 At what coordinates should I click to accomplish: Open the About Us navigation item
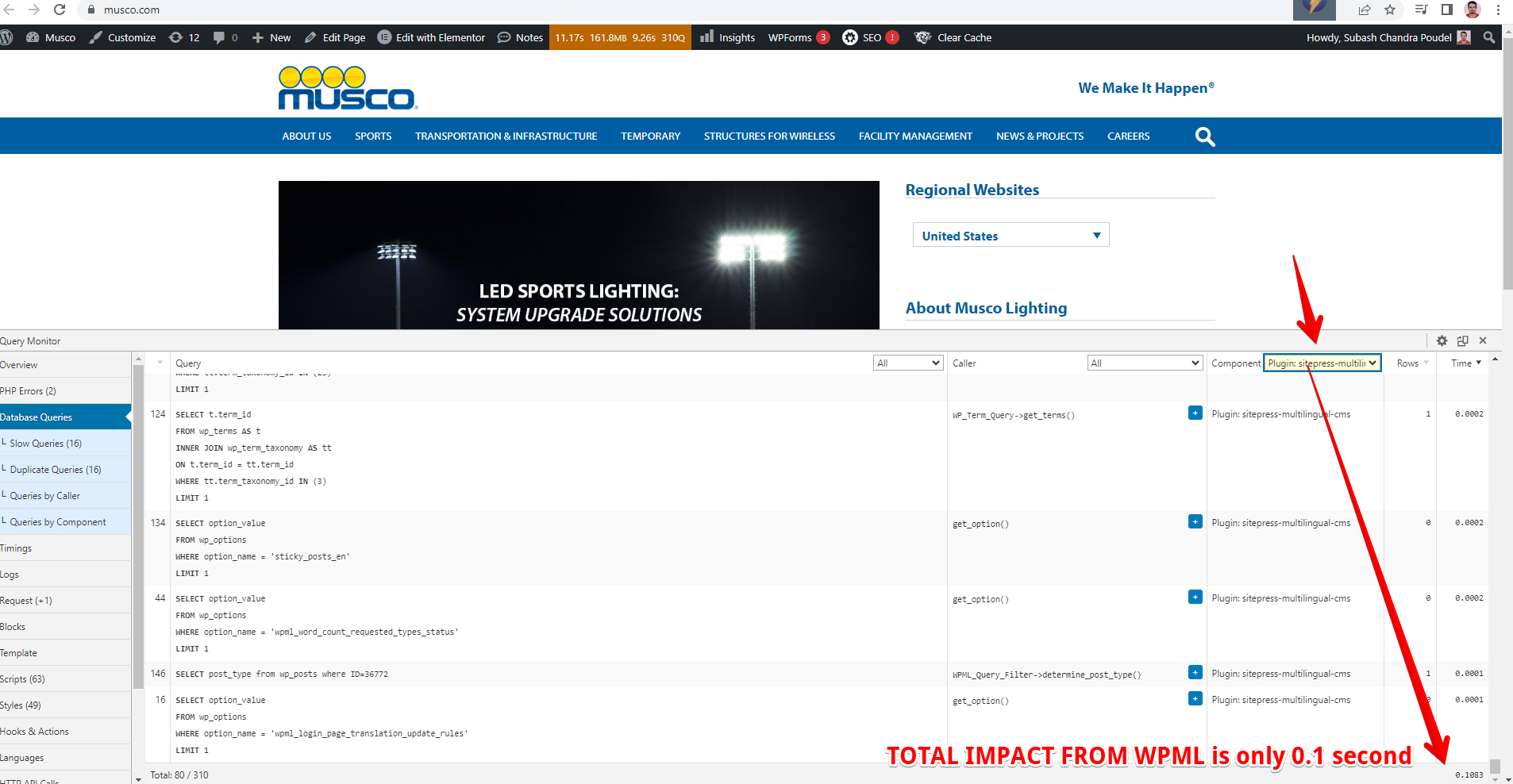coord(306,136)
